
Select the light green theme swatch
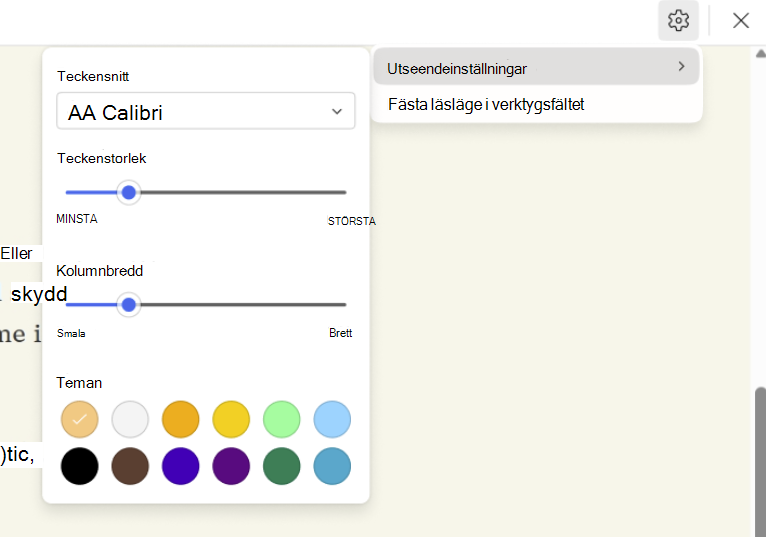(x=281, y=419)
